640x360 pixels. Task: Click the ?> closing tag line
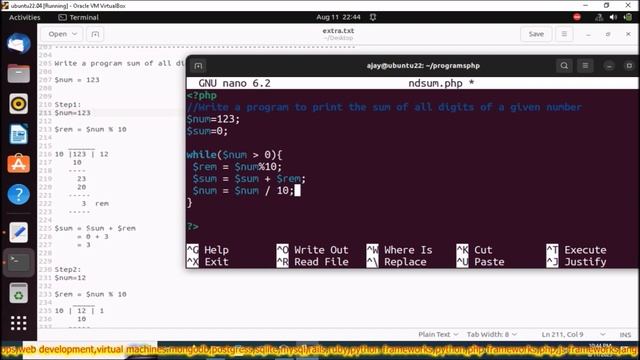tap(193, 227)
